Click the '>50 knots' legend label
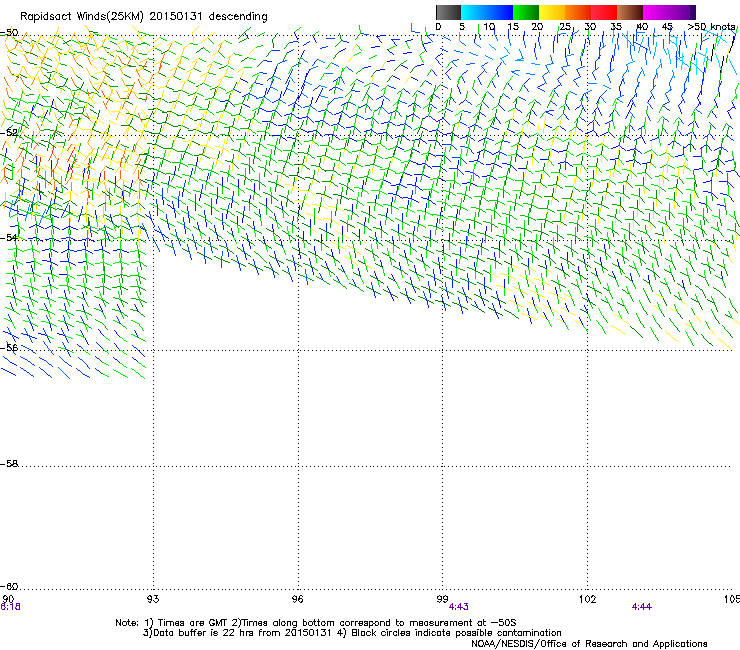Screen dimensions: 740x650 (711, 27)
